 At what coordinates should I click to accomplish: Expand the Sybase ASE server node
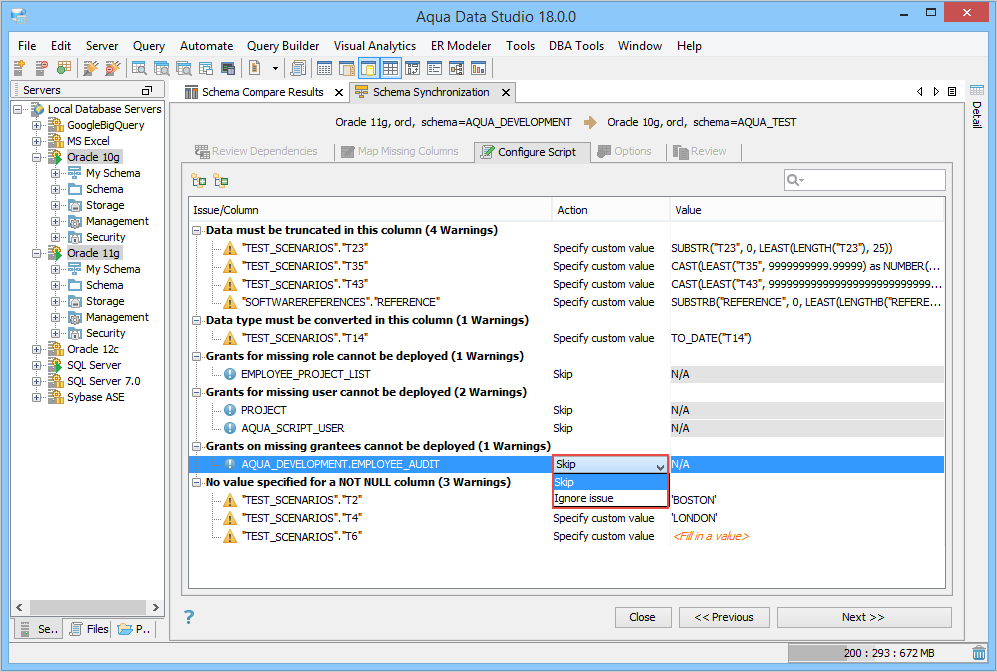pos(37,397)
